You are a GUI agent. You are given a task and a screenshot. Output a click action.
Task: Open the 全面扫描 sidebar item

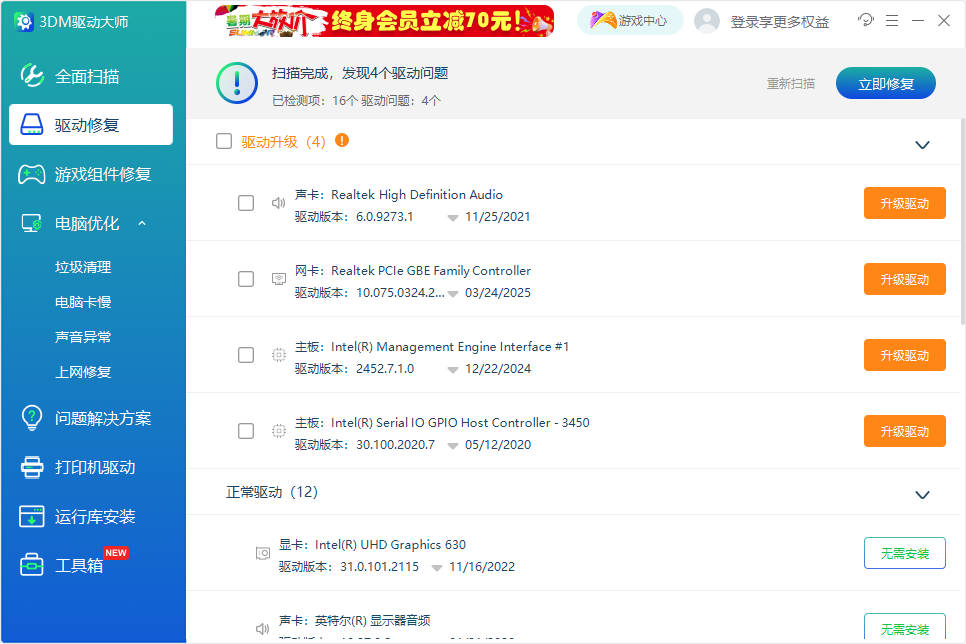pyautogui.click(x=91, y=76)
